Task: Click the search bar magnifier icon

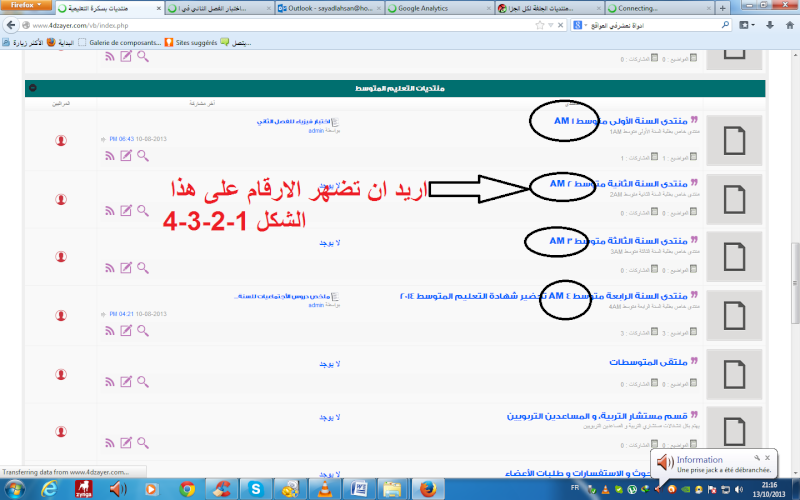Action: (725, 25)
